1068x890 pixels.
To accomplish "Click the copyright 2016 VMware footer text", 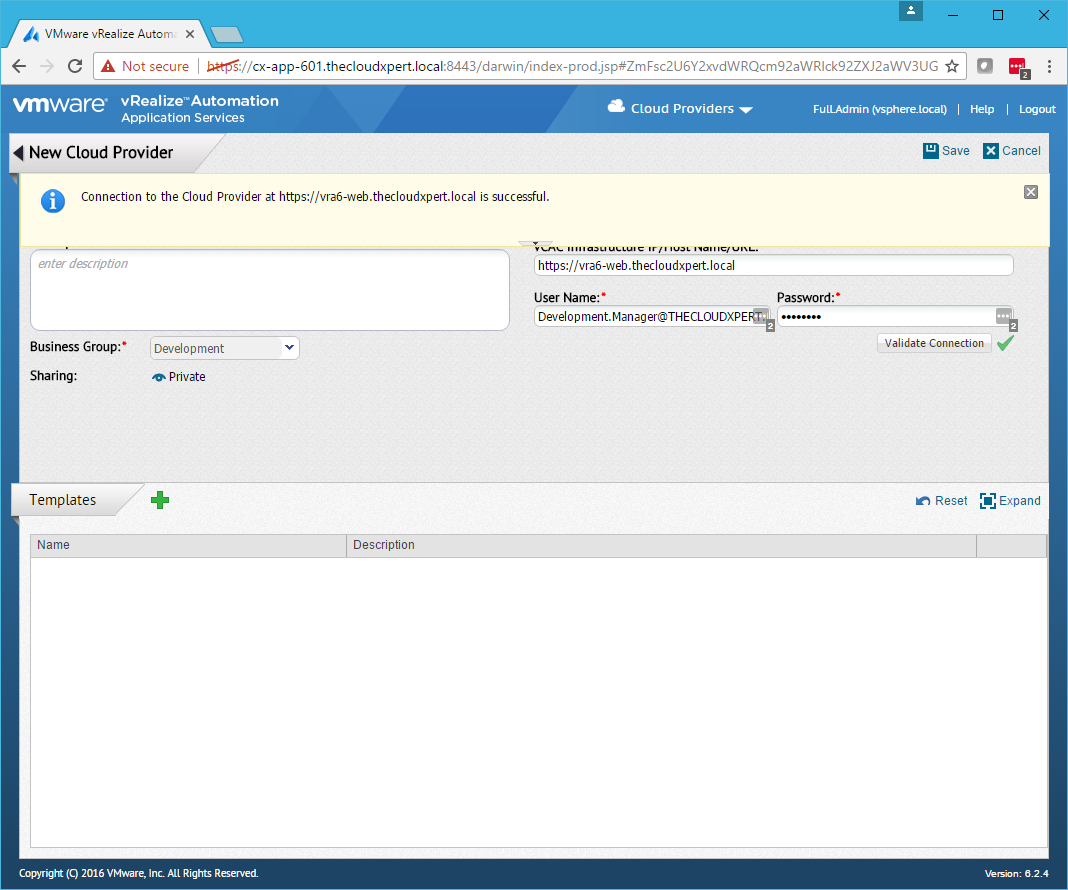I will tap(138, 874).
